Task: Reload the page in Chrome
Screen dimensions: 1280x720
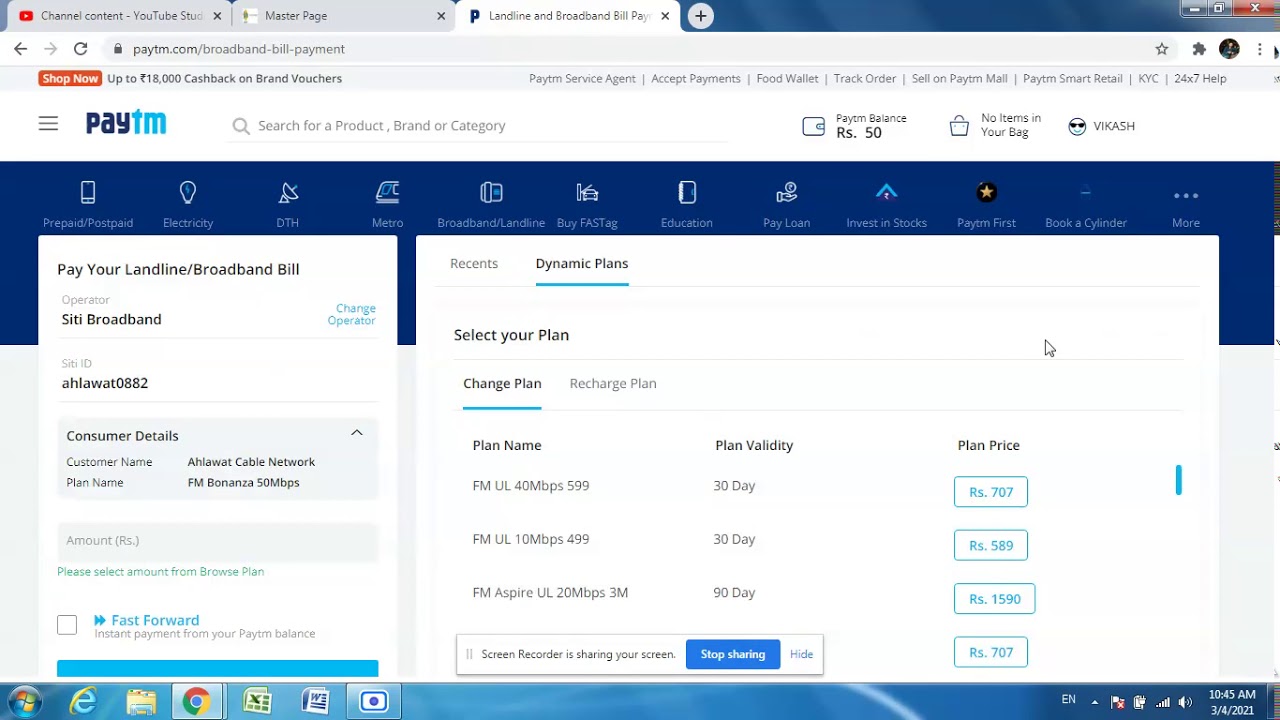Action: coord(81,49)
